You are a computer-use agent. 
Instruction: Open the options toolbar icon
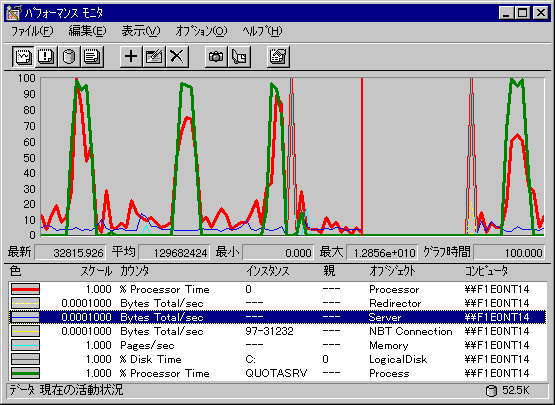point(278,56)
